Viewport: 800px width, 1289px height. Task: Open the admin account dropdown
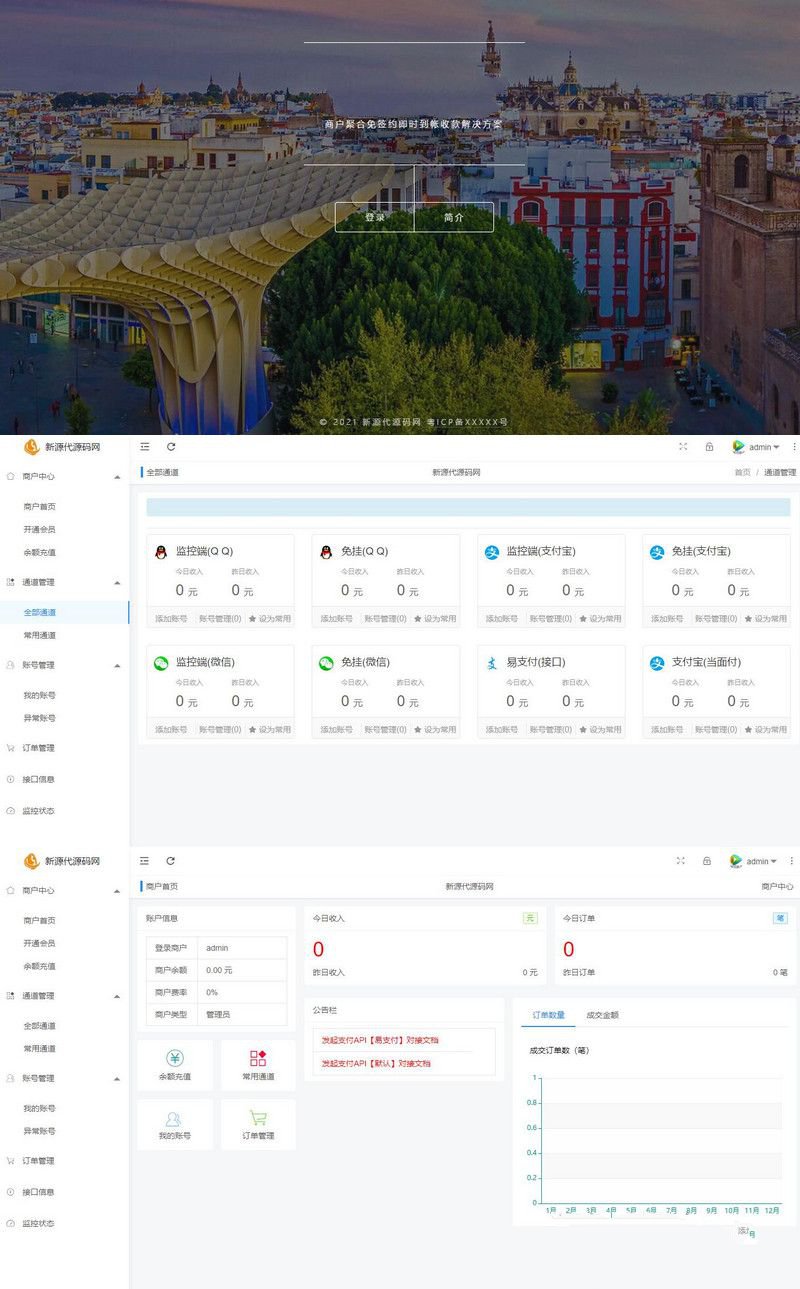(x=756, y=447)
